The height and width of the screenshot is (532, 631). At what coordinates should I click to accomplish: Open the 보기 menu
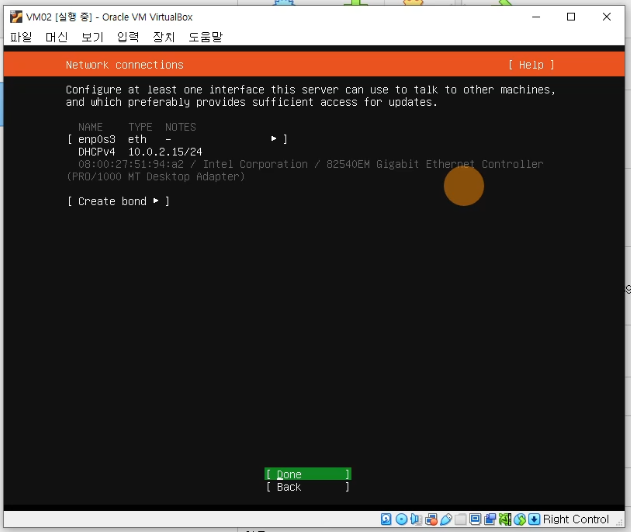click(x=92, y=37)
